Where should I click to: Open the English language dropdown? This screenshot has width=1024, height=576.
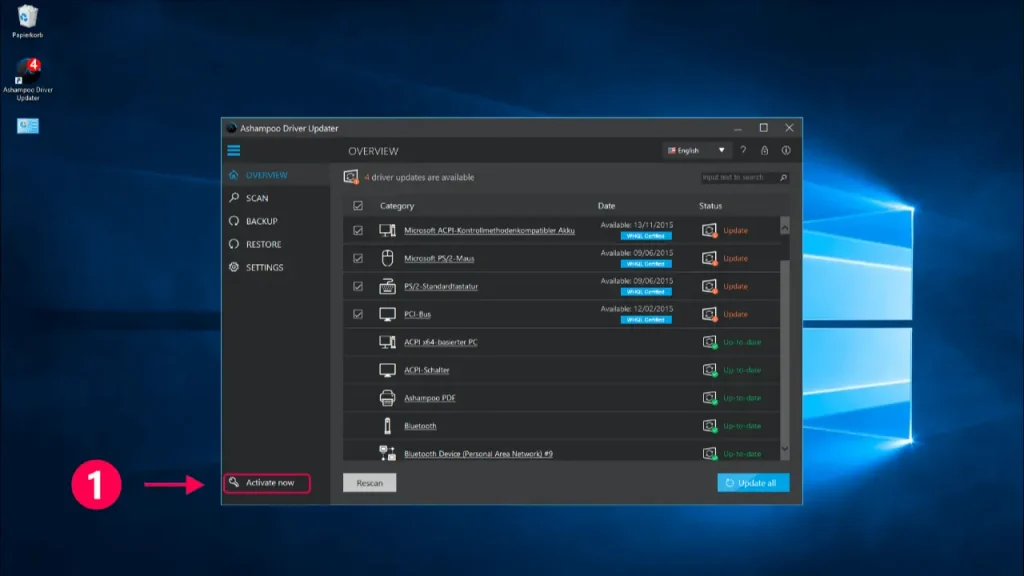tap(696, 150)
